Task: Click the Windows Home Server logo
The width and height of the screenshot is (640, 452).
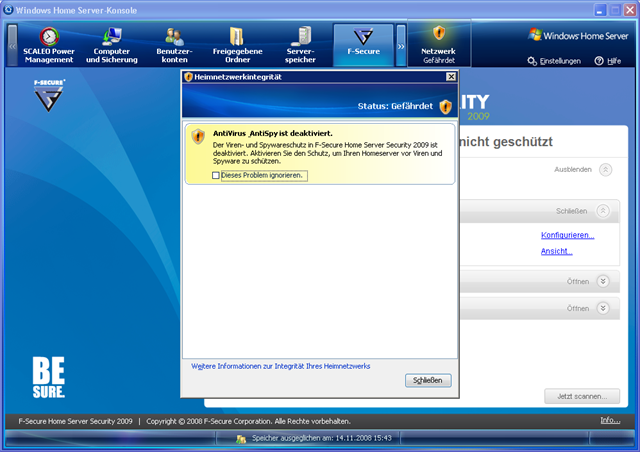Action: [x=578, y=36]
